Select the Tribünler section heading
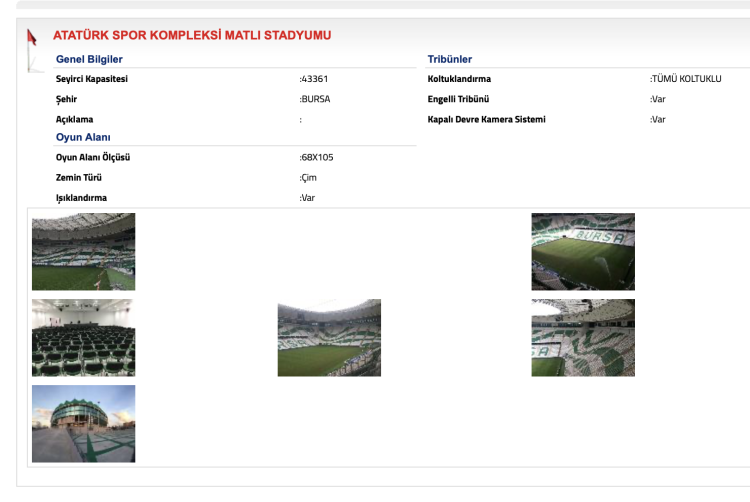750x502 pixels. coord(450,60)
